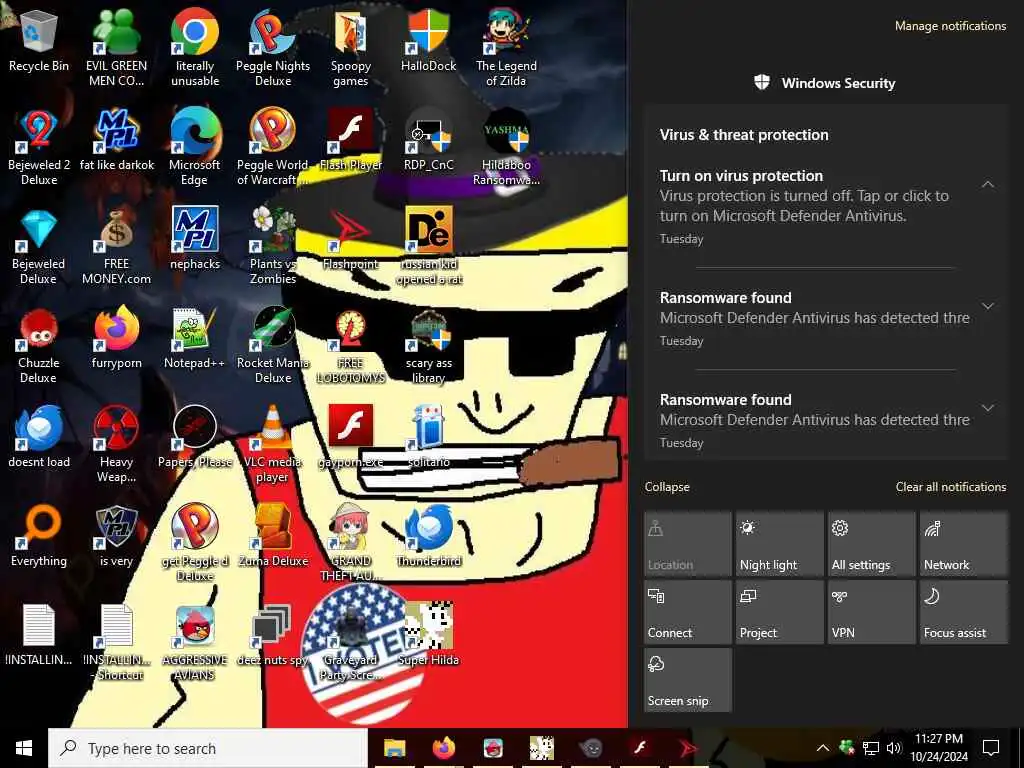Close the Action Center via taskbar notification icon

tap(991, 748)
